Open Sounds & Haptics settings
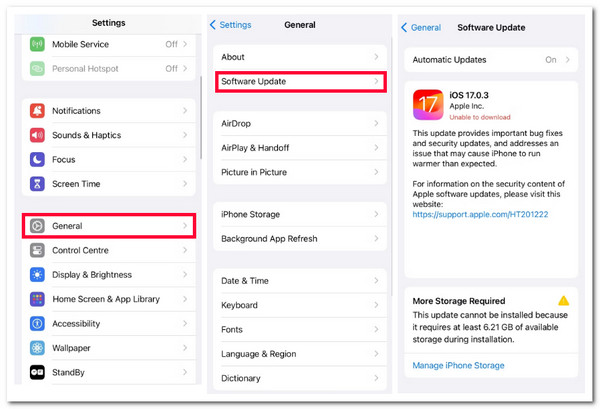Screen dimensions: 600x409 [109, 135]
